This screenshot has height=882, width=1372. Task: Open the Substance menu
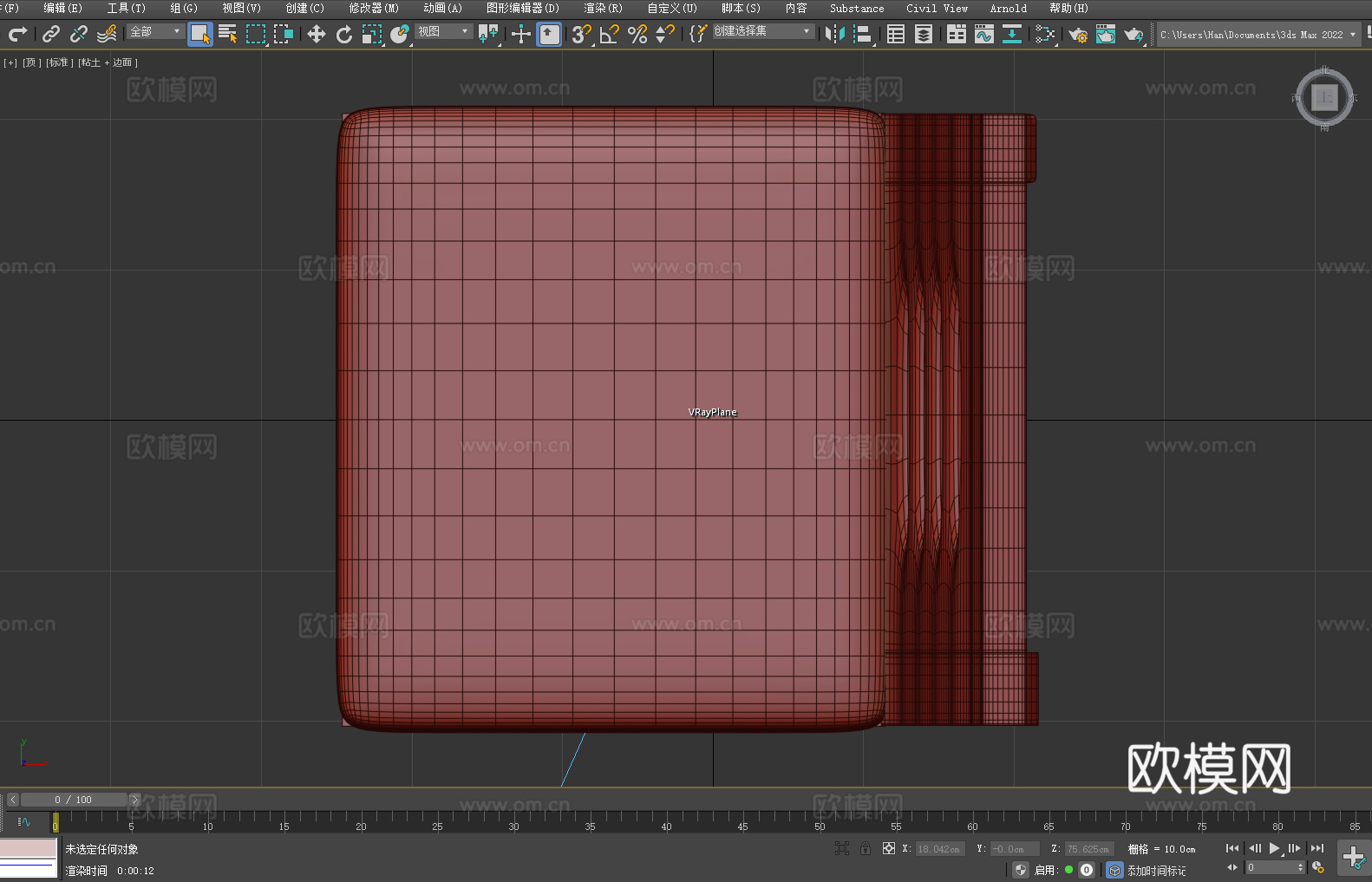click(857, 9)
